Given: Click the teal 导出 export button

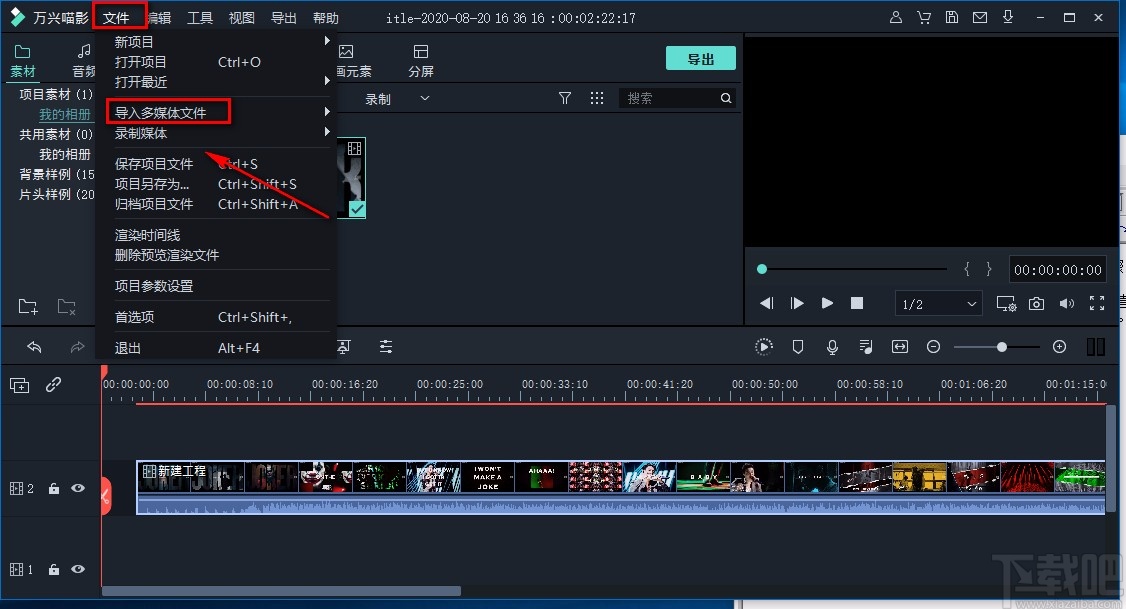Looking at the screenshot, I should (700, 59).
